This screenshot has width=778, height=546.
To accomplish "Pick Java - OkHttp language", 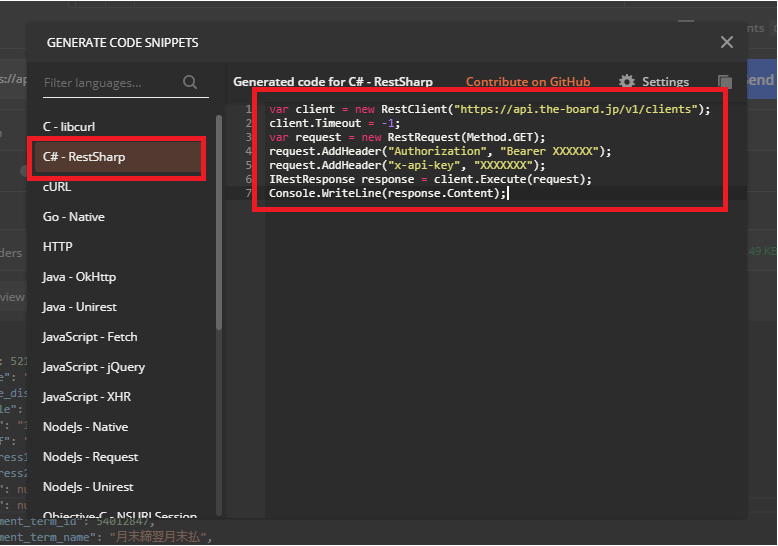I will 79,277.
